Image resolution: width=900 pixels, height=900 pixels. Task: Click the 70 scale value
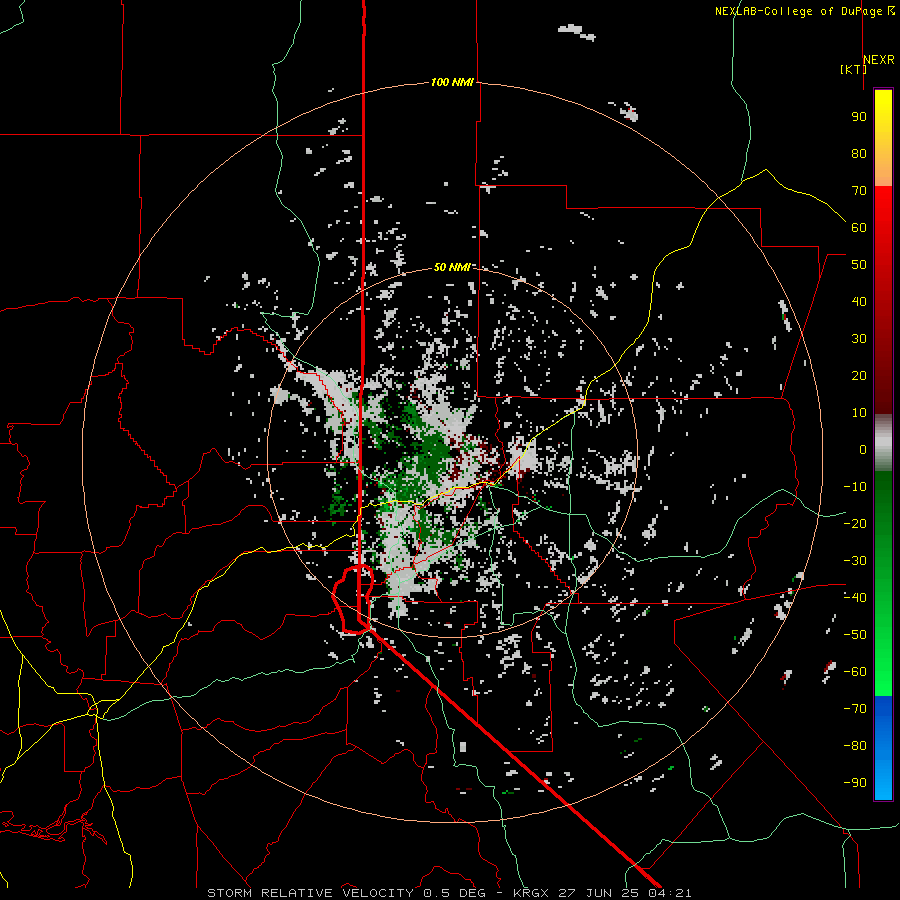859,191
